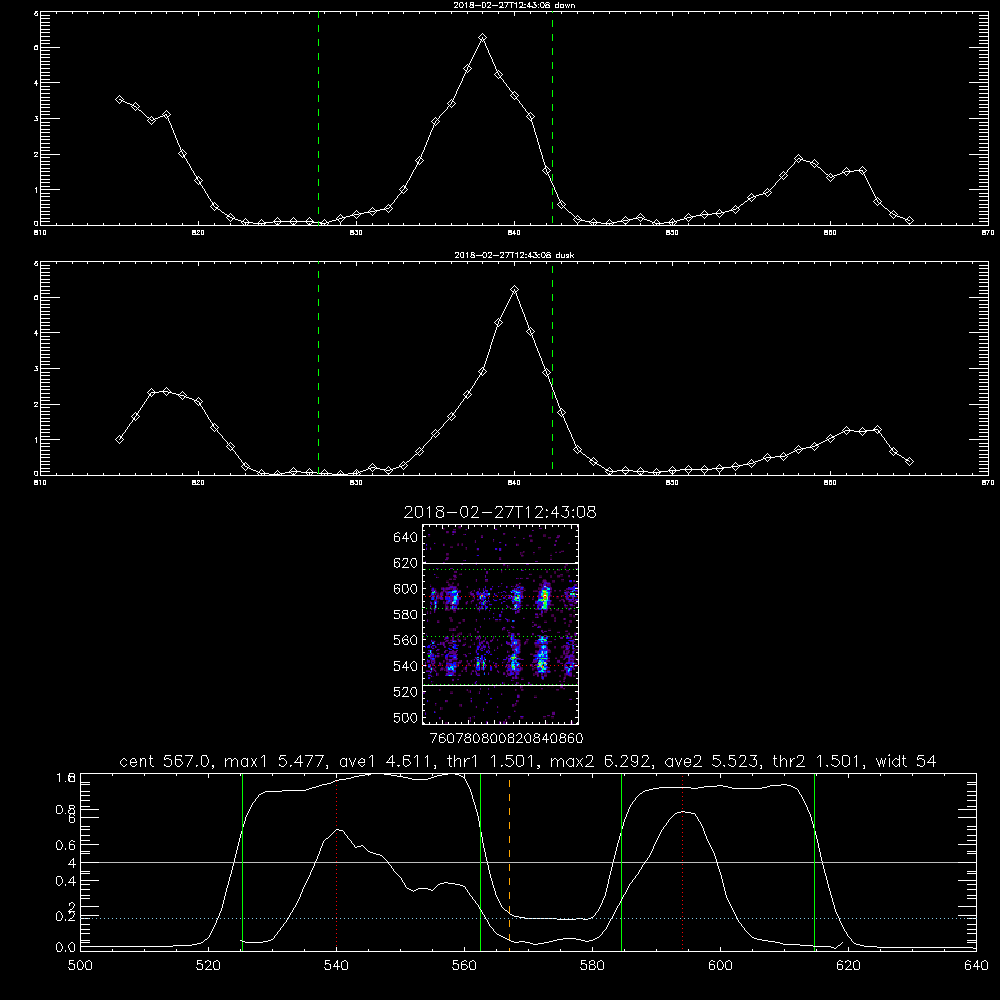This screenshot has width=1000, height=1000.
Task: Click the second plot title ending in dusk
Action: click(514, 255)
